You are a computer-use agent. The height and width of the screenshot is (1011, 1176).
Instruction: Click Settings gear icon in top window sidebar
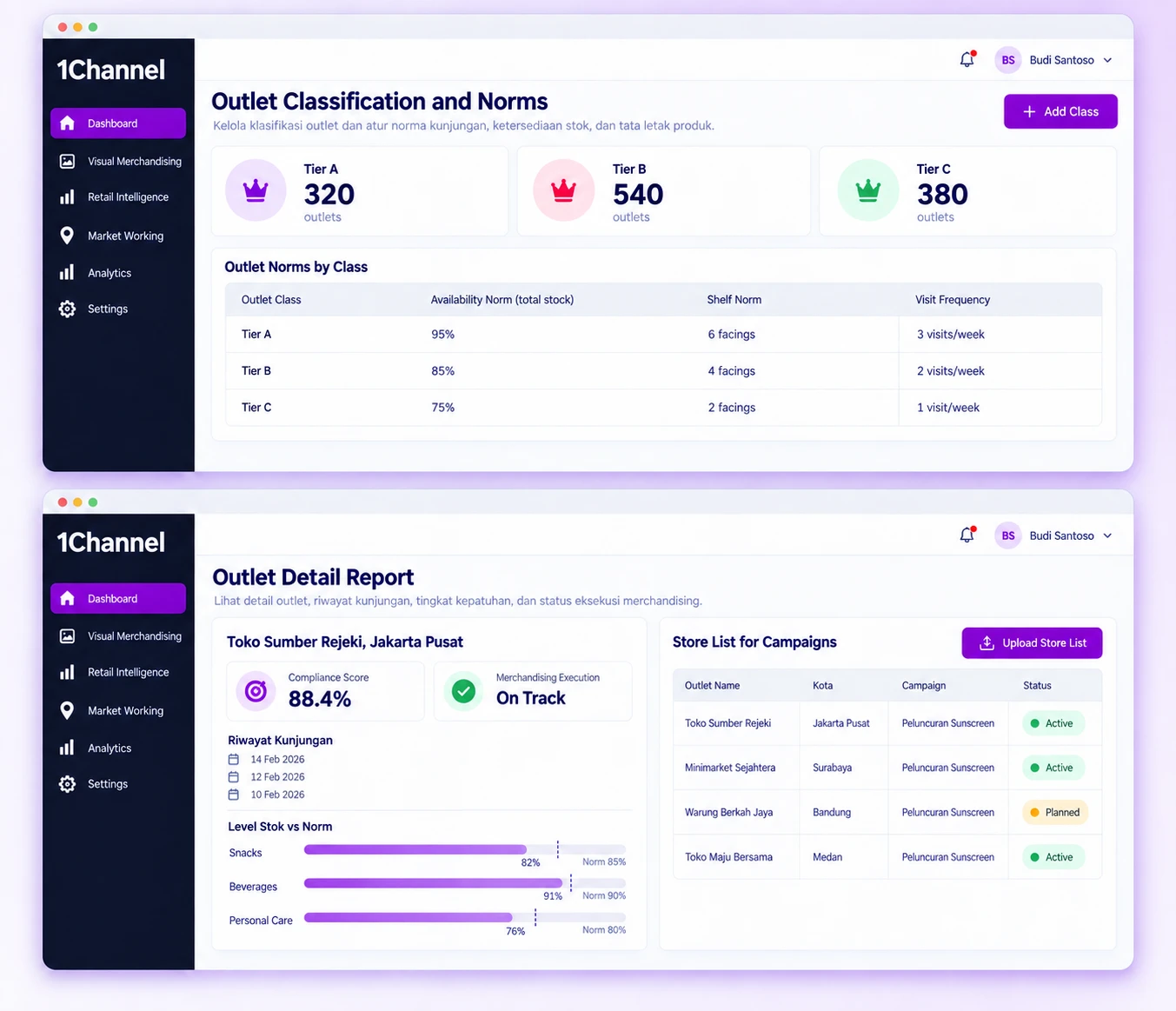pyautogui.click(x=67, y=309)
